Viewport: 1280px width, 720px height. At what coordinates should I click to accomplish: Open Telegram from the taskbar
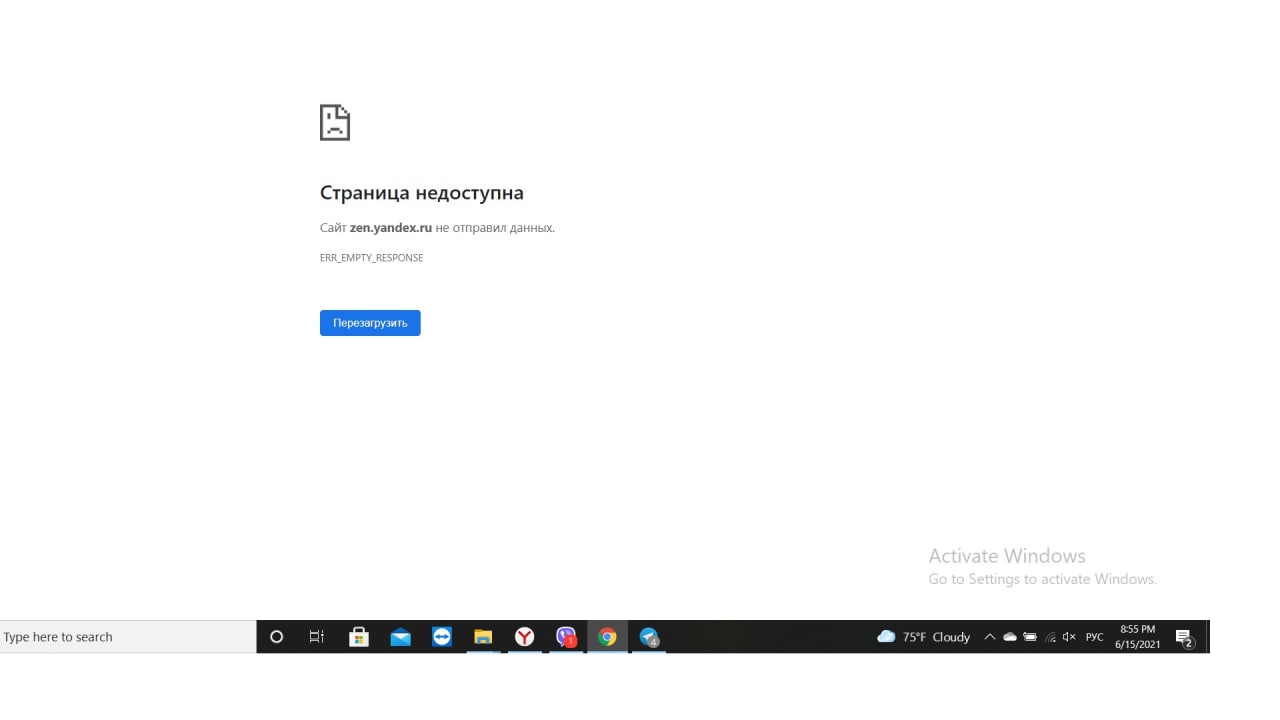(x=649, y=637)
